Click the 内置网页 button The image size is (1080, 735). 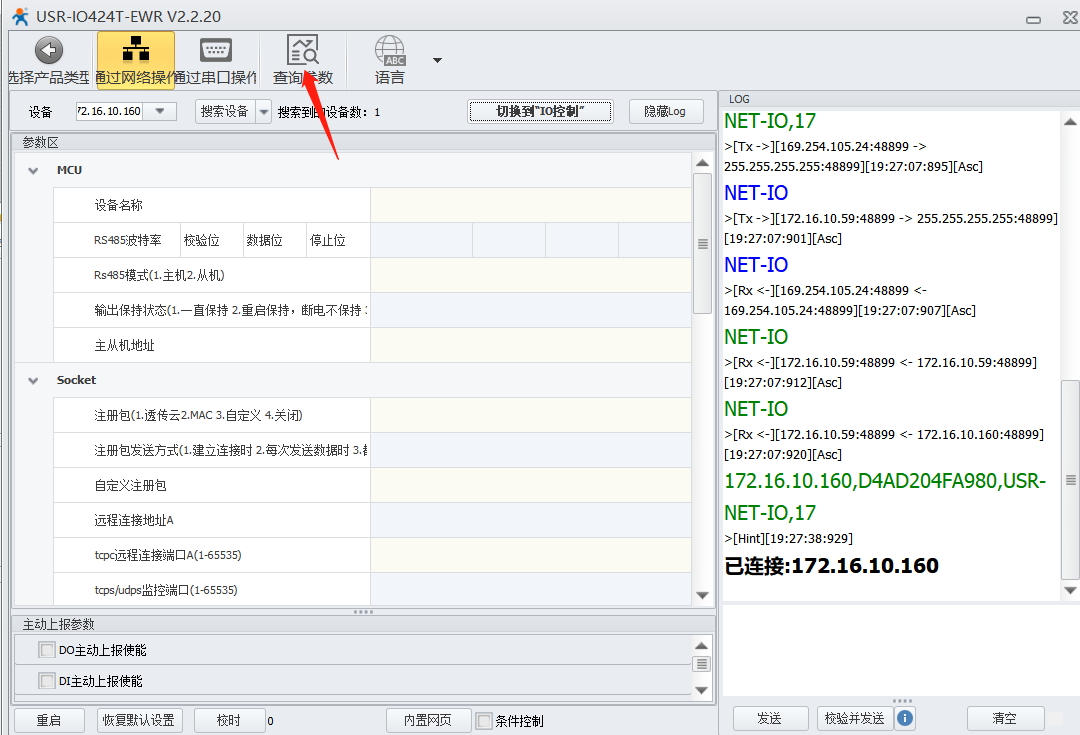click(428, 720)
